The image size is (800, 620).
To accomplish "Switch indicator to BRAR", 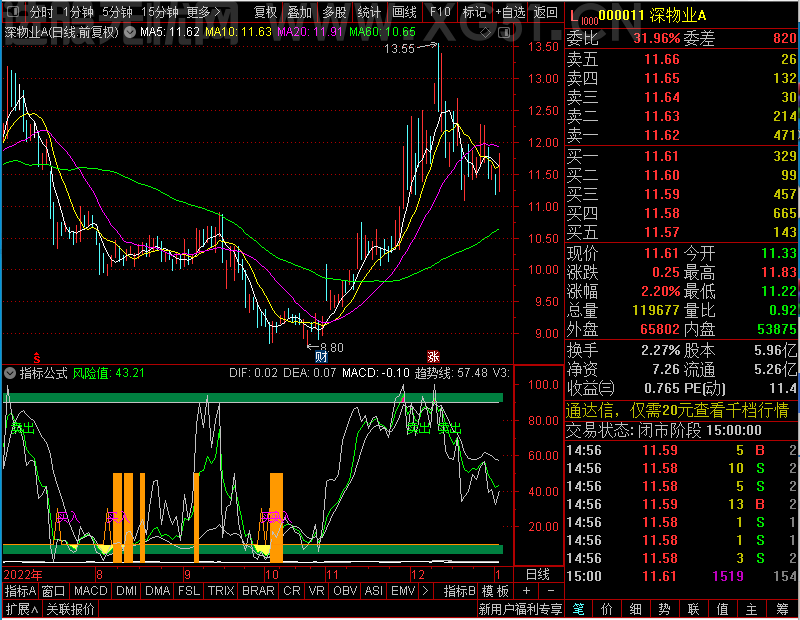I will coord(258,591).
